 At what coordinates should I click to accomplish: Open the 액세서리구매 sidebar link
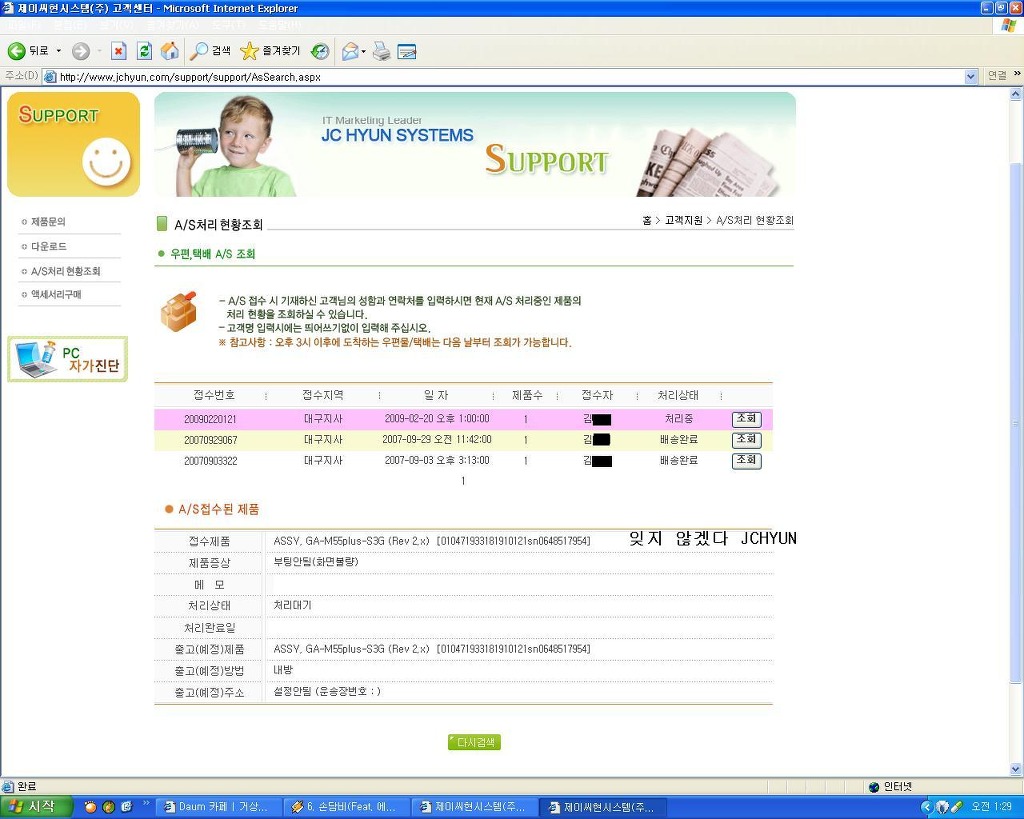click(x=56, y=295)
